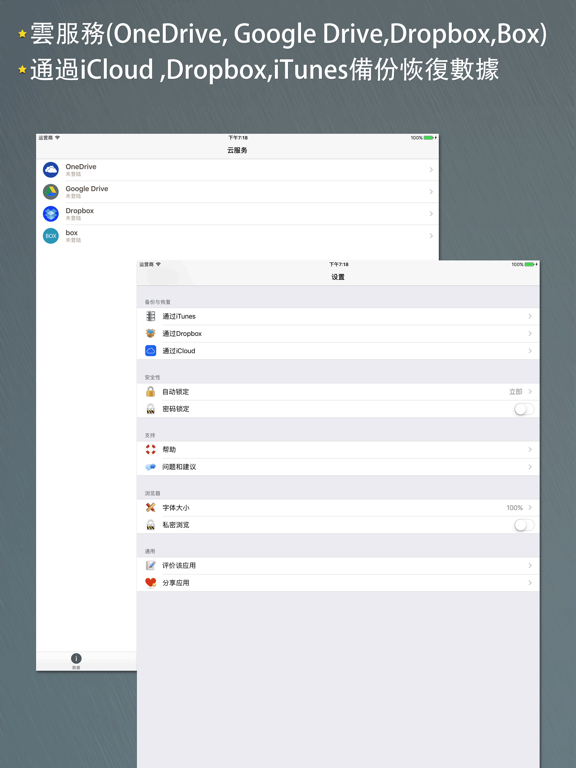Open 评价该应用 row chevron
The image size is (576, 768).
pyautogui.click(x=530, y=565)
